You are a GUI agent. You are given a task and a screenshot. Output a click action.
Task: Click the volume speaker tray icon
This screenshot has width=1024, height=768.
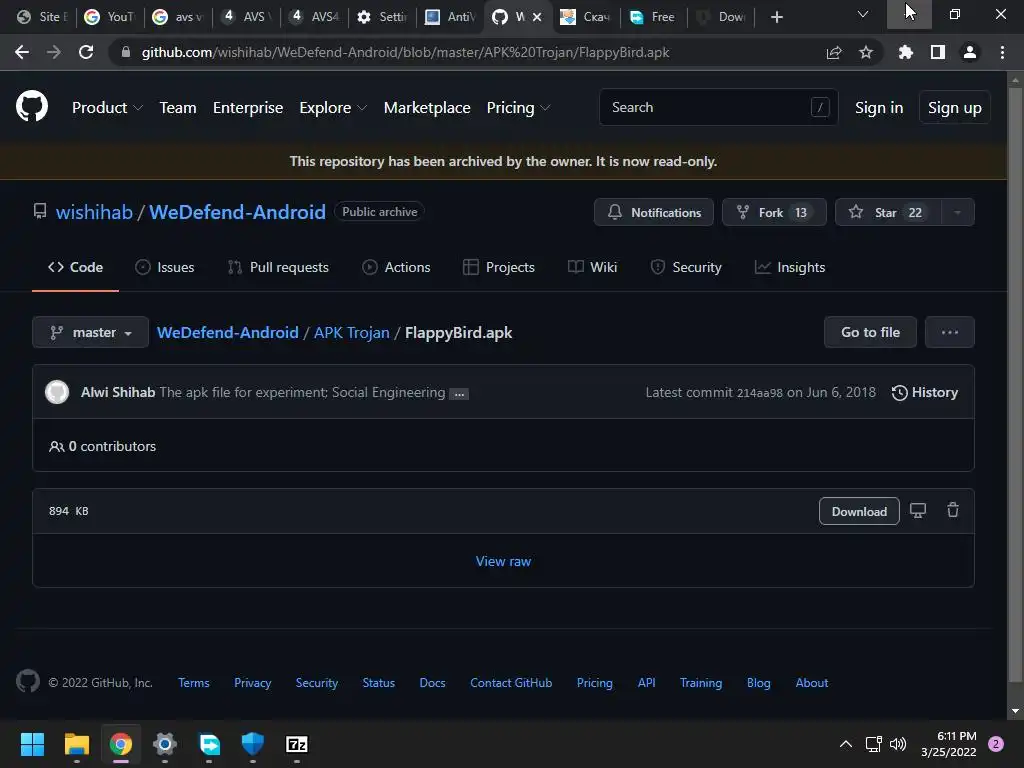tap(899, 744)
